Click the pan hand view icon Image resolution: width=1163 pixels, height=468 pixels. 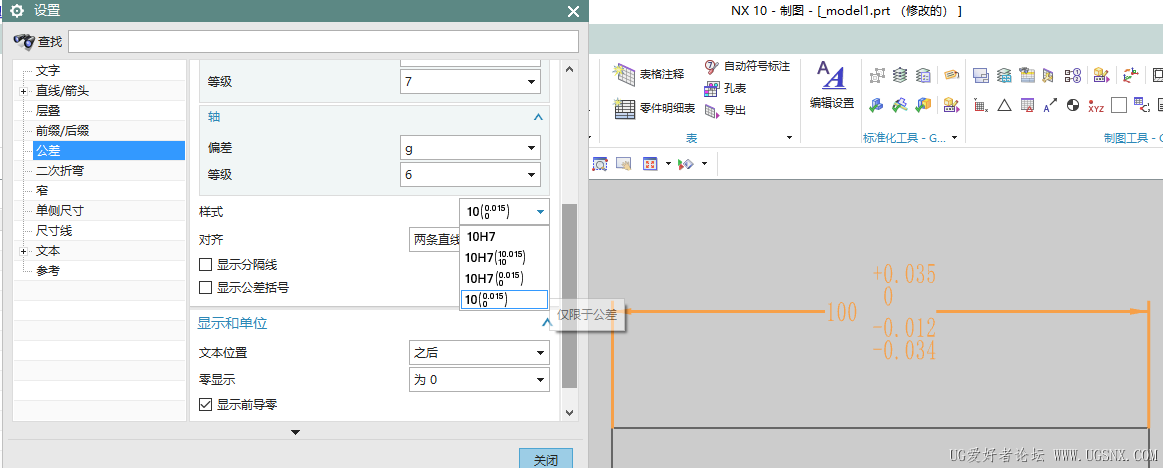tap(623, 163)
